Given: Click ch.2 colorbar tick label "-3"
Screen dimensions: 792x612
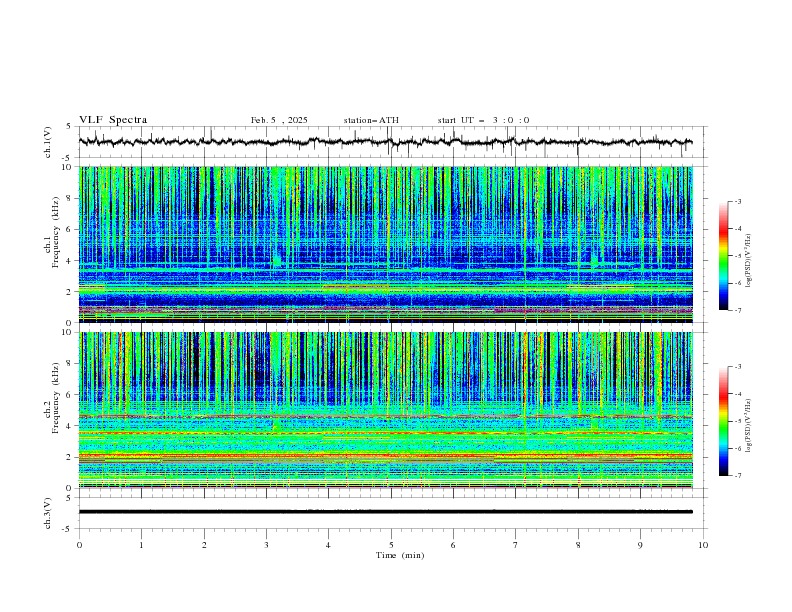Looking at the screenshot, I should point(738,367).
